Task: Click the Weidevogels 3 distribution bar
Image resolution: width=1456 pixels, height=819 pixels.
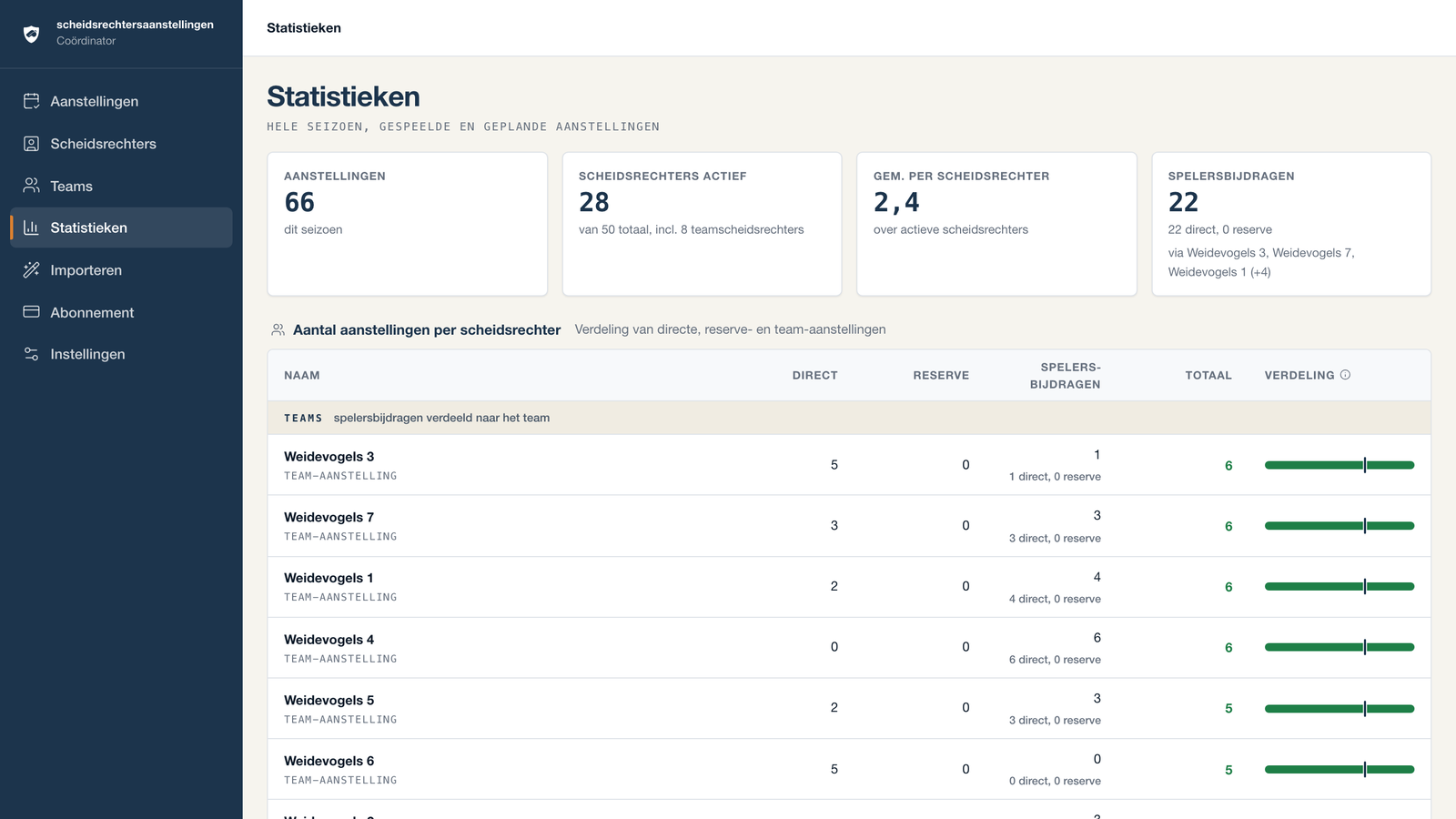Action: [x=1340, y=465]
